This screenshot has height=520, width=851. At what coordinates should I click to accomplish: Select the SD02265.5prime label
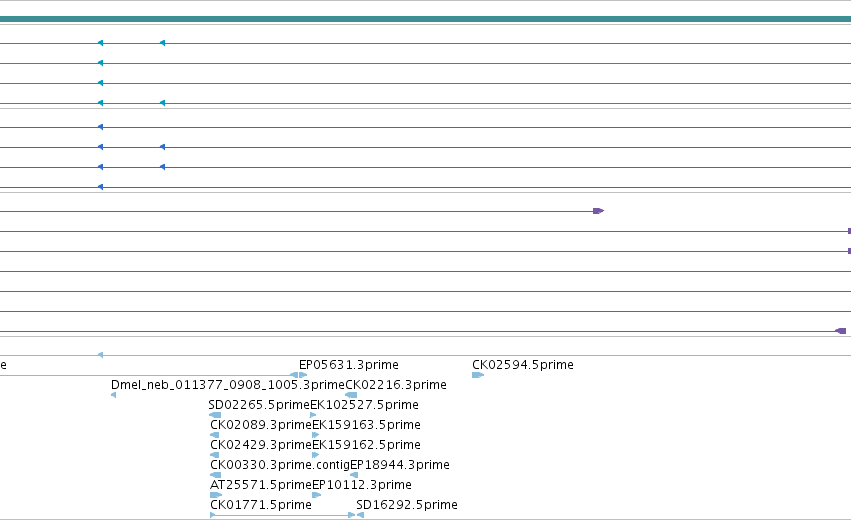[259, 405]
